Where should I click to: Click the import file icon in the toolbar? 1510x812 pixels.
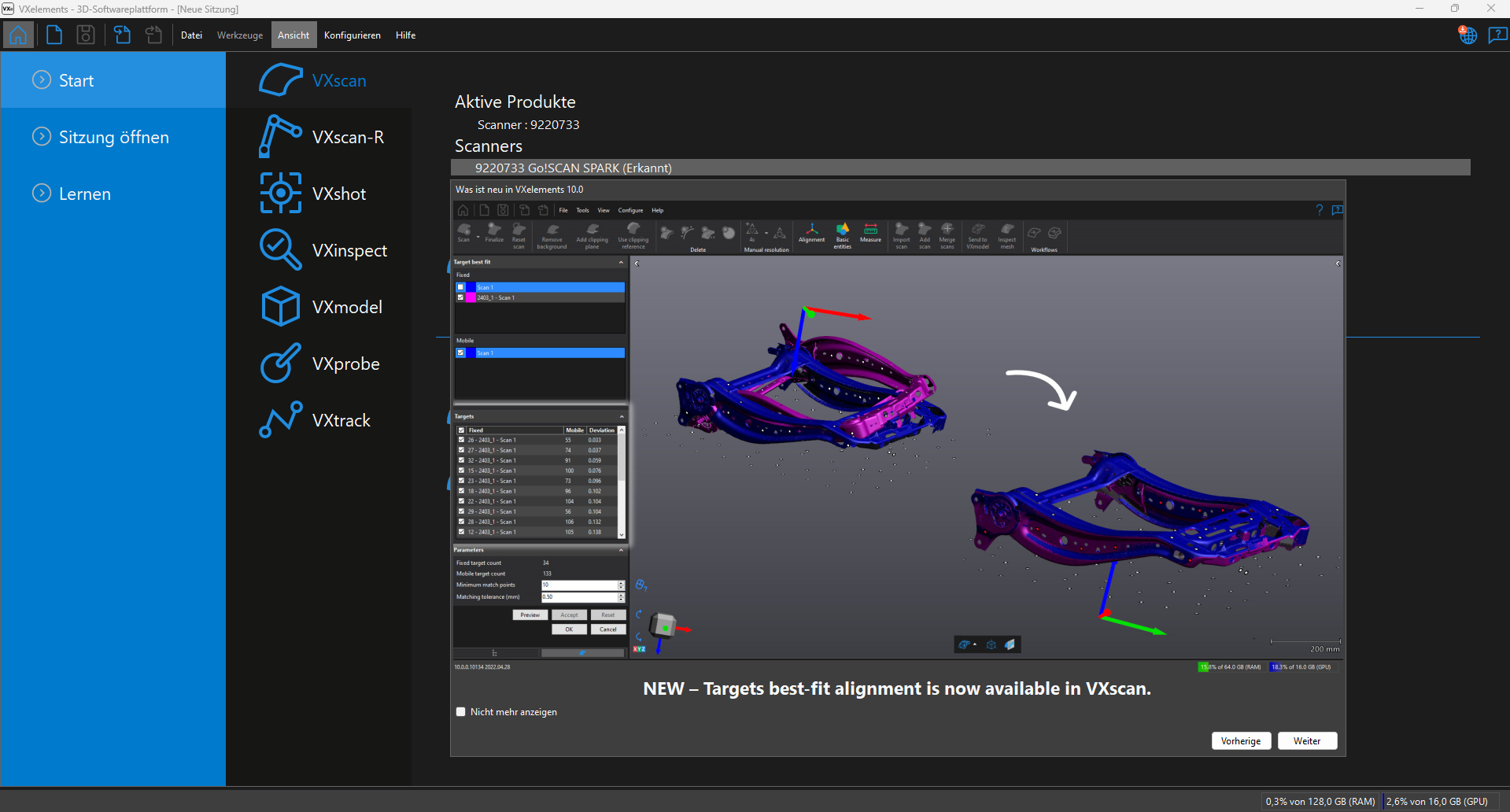(122, 35)
